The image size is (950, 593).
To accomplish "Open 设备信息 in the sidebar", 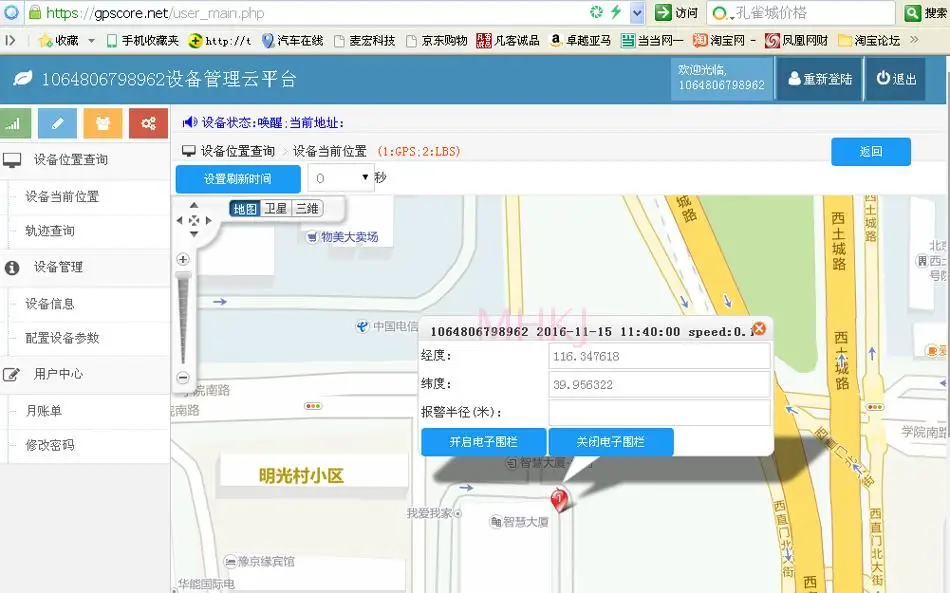I will tap(50, 303).
